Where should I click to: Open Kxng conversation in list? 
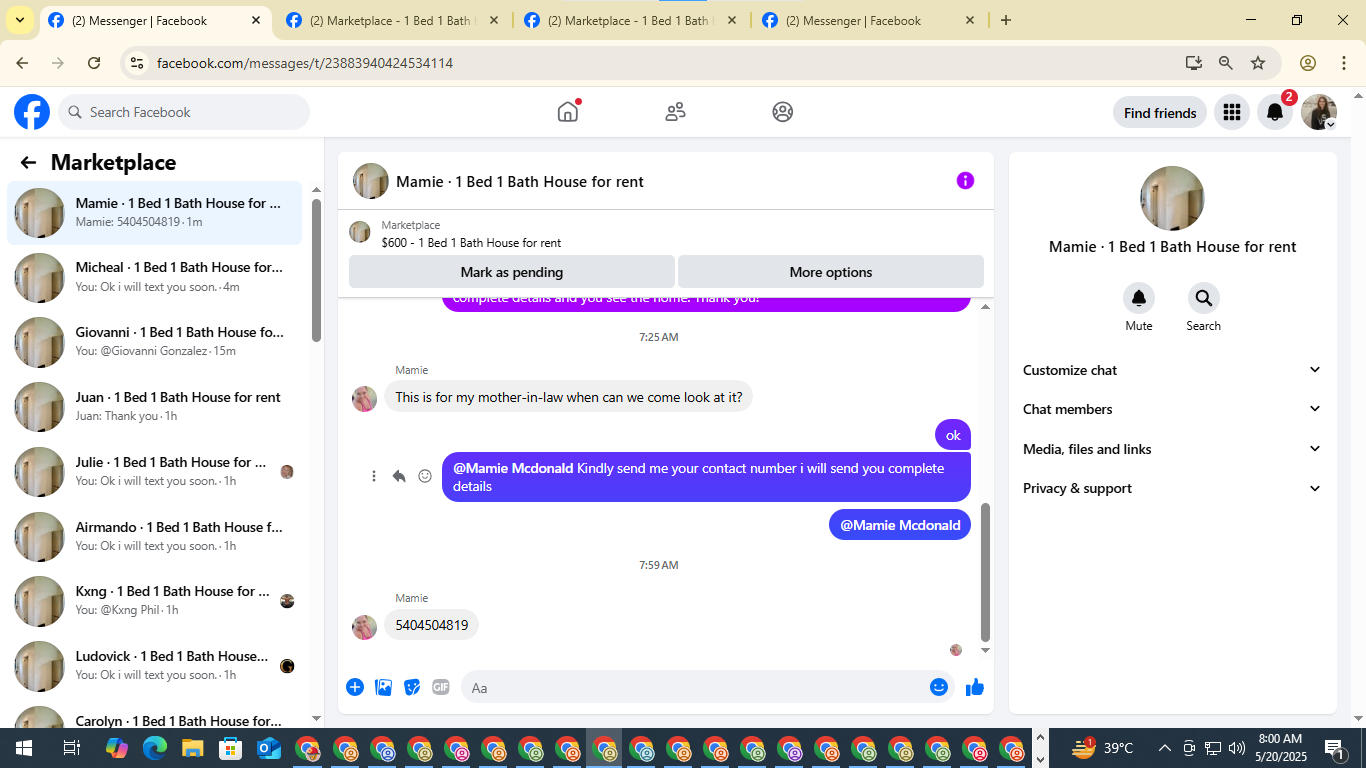point(155,601)
